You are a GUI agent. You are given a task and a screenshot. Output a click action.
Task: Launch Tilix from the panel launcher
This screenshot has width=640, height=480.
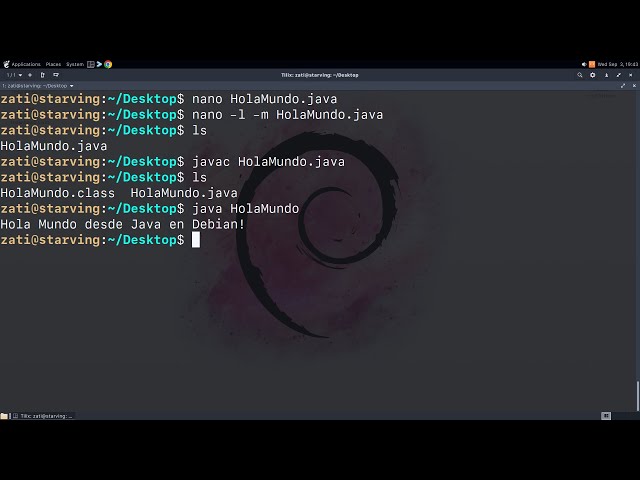[x=91, y=64]
